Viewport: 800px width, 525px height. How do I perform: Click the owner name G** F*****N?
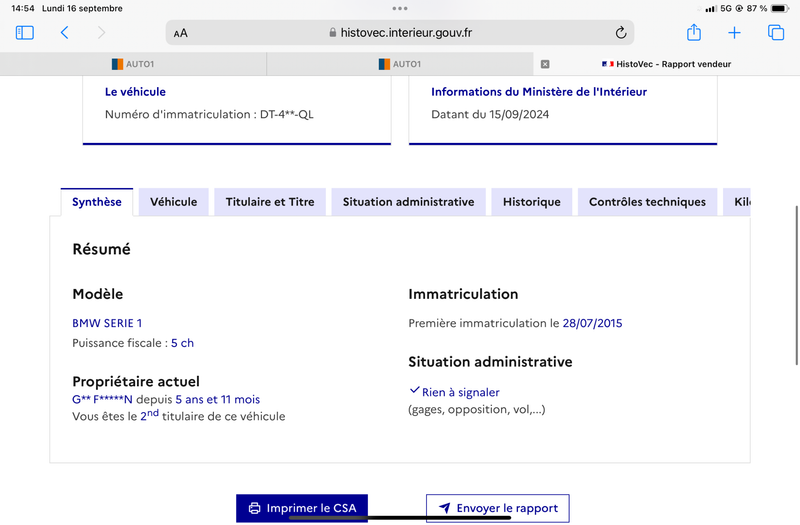pos(102,399)
